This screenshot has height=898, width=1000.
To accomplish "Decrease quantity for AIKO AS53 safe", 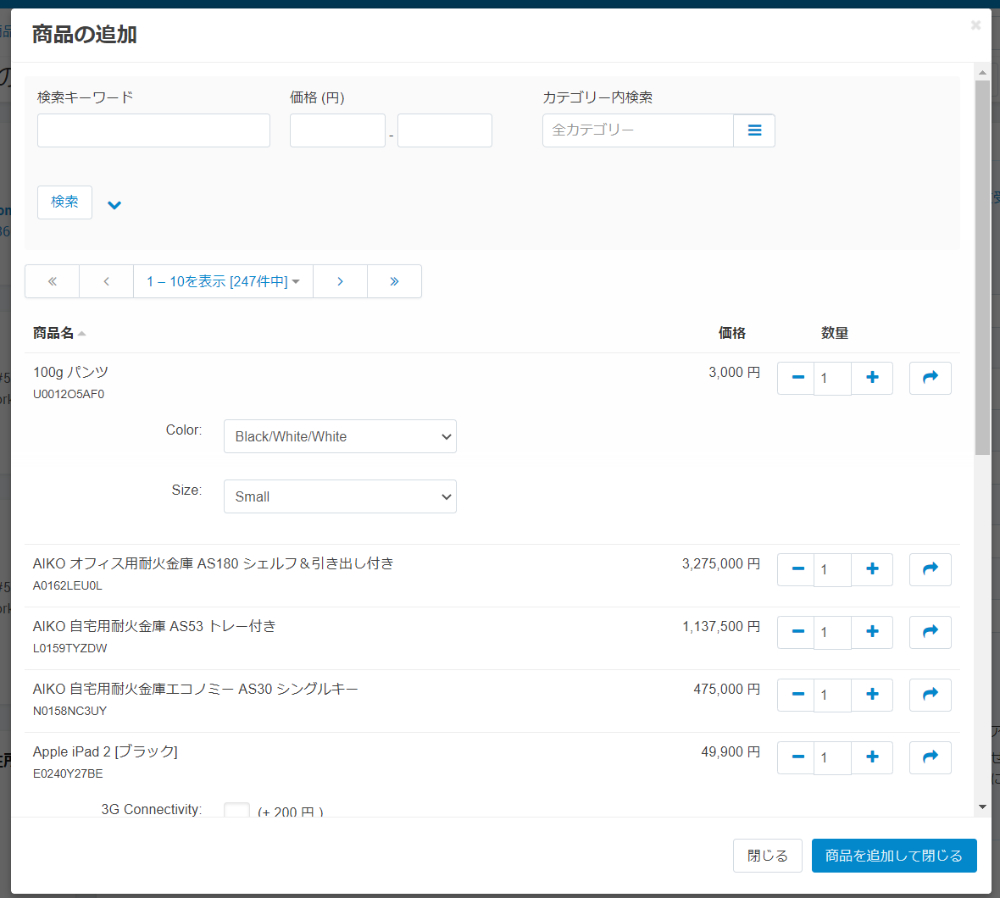I will tap(797, 632).
